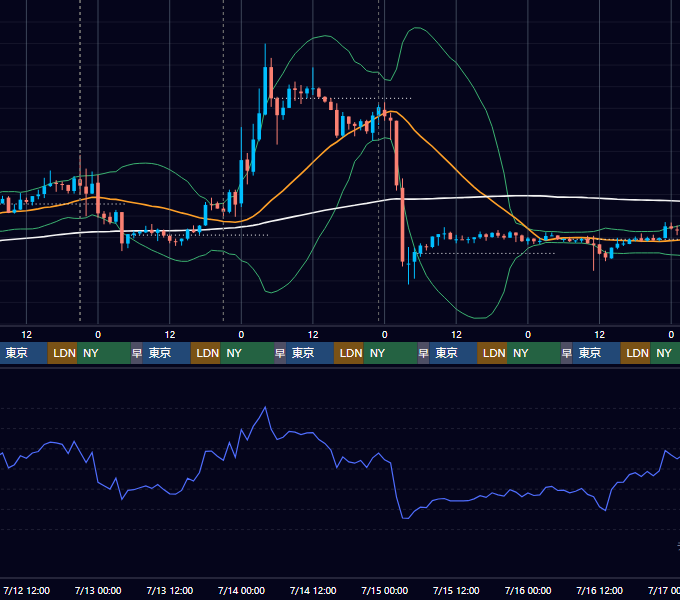Click the 7/16 00:00 date label
680x600 pixels.
[x=528, y=590]
